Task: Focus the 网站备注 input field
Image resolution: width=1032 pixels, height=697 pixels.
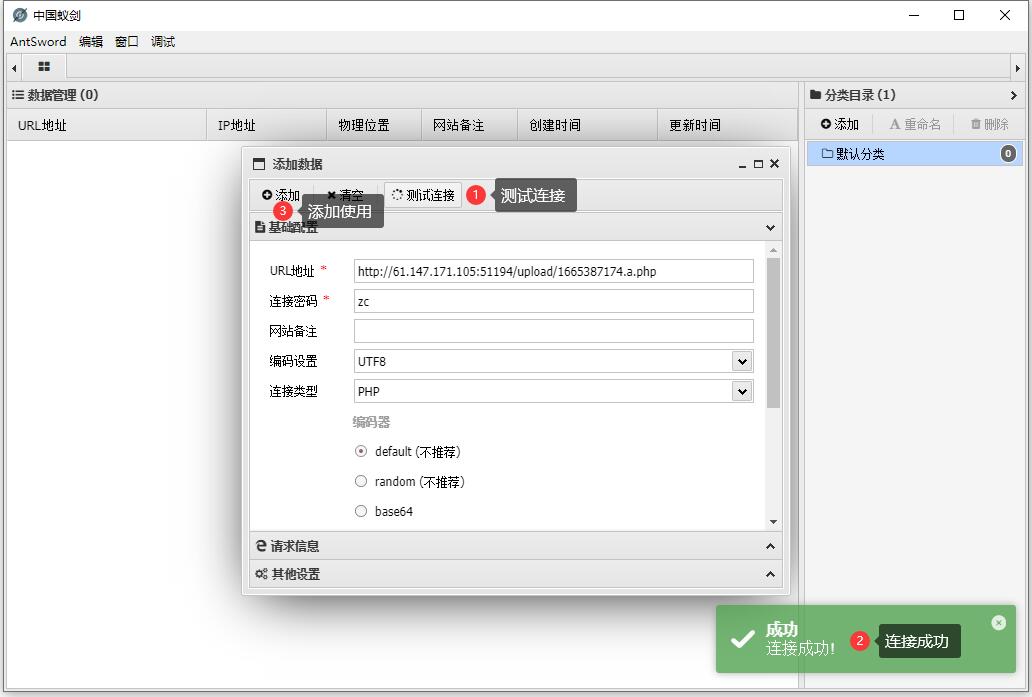Action: 554,331
